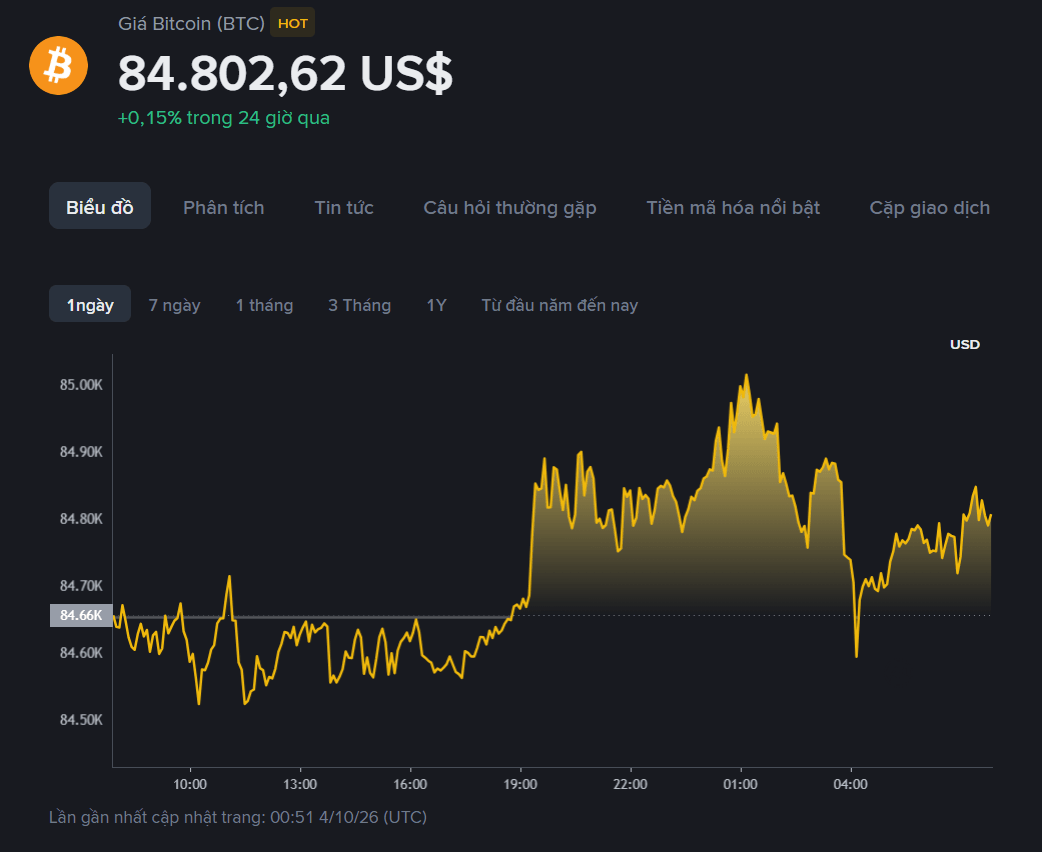Click the sharp price dip after 04:00

tap(857, 656)
